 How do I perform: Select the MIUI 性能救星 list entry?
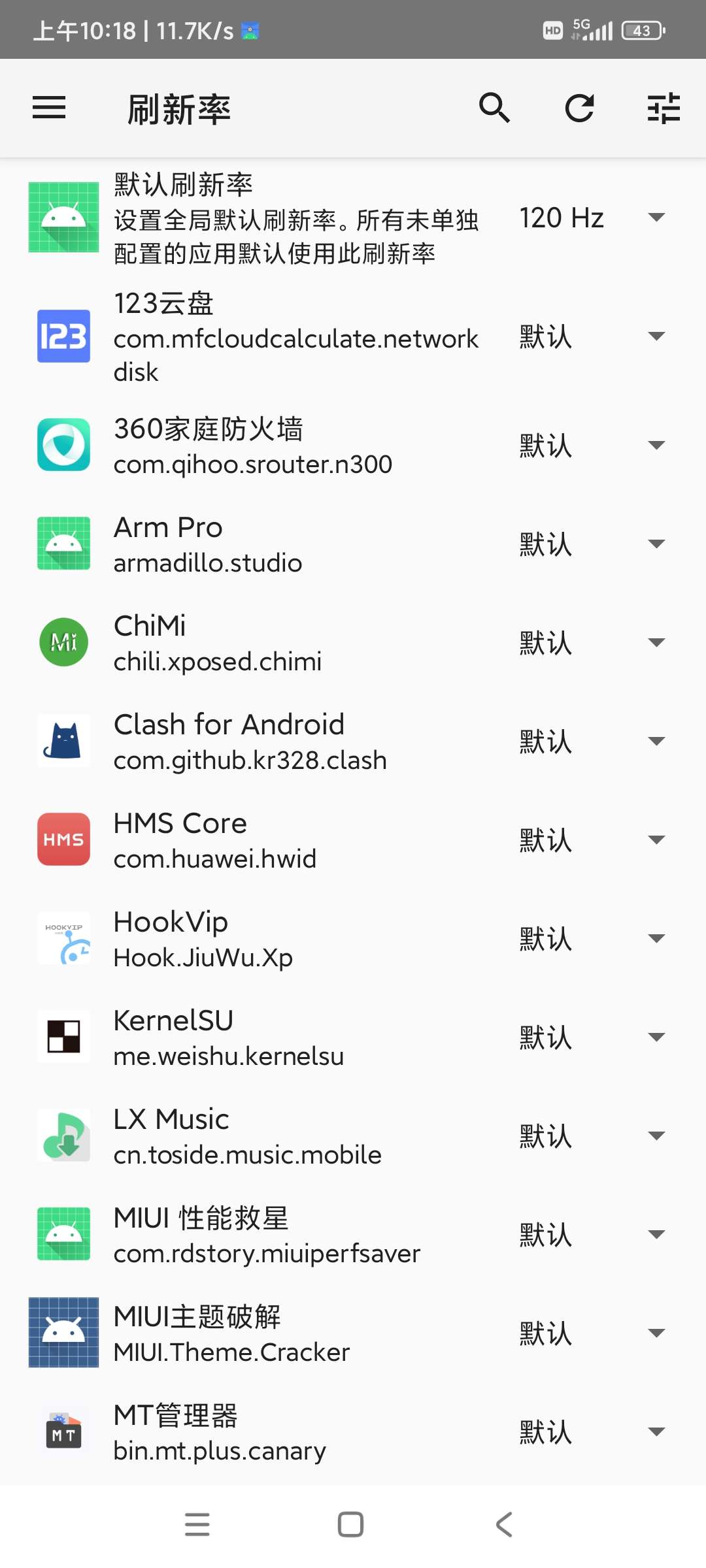267,1235
